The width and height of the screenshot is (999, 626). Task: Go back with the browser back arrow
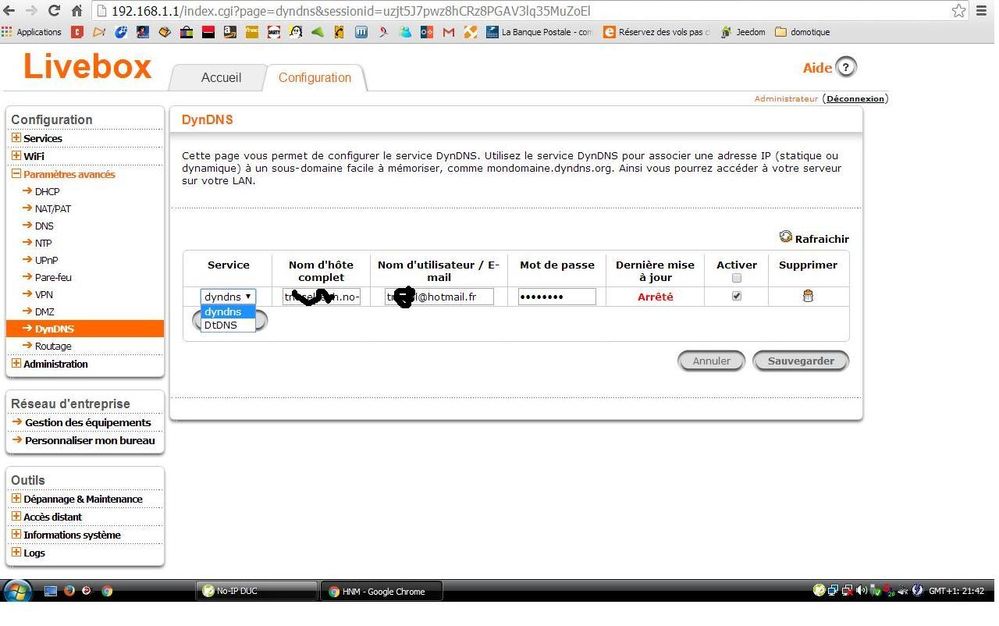point(9,11)
